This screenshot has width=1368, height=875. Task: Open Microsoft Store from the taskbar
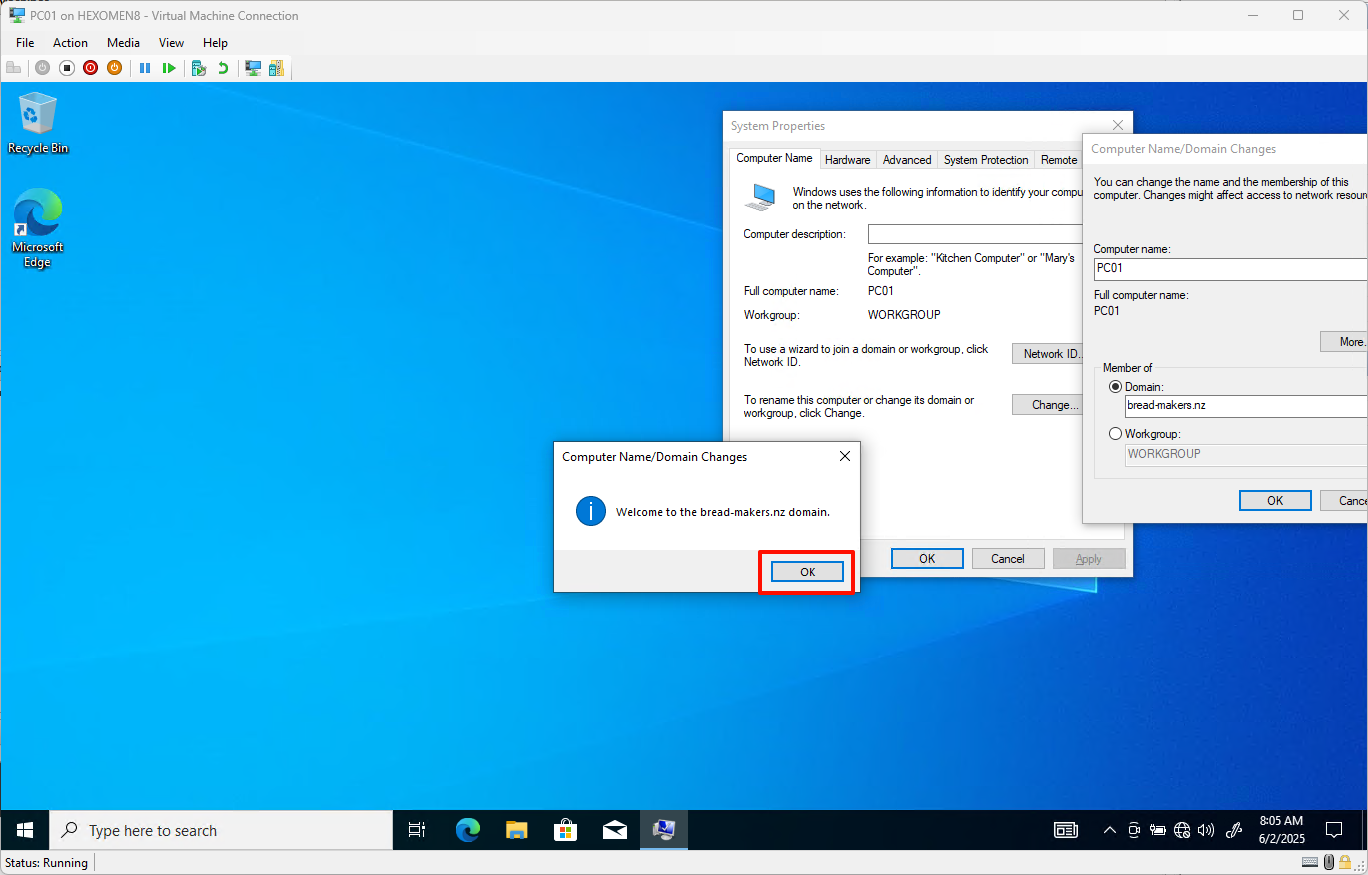point(565,830)
